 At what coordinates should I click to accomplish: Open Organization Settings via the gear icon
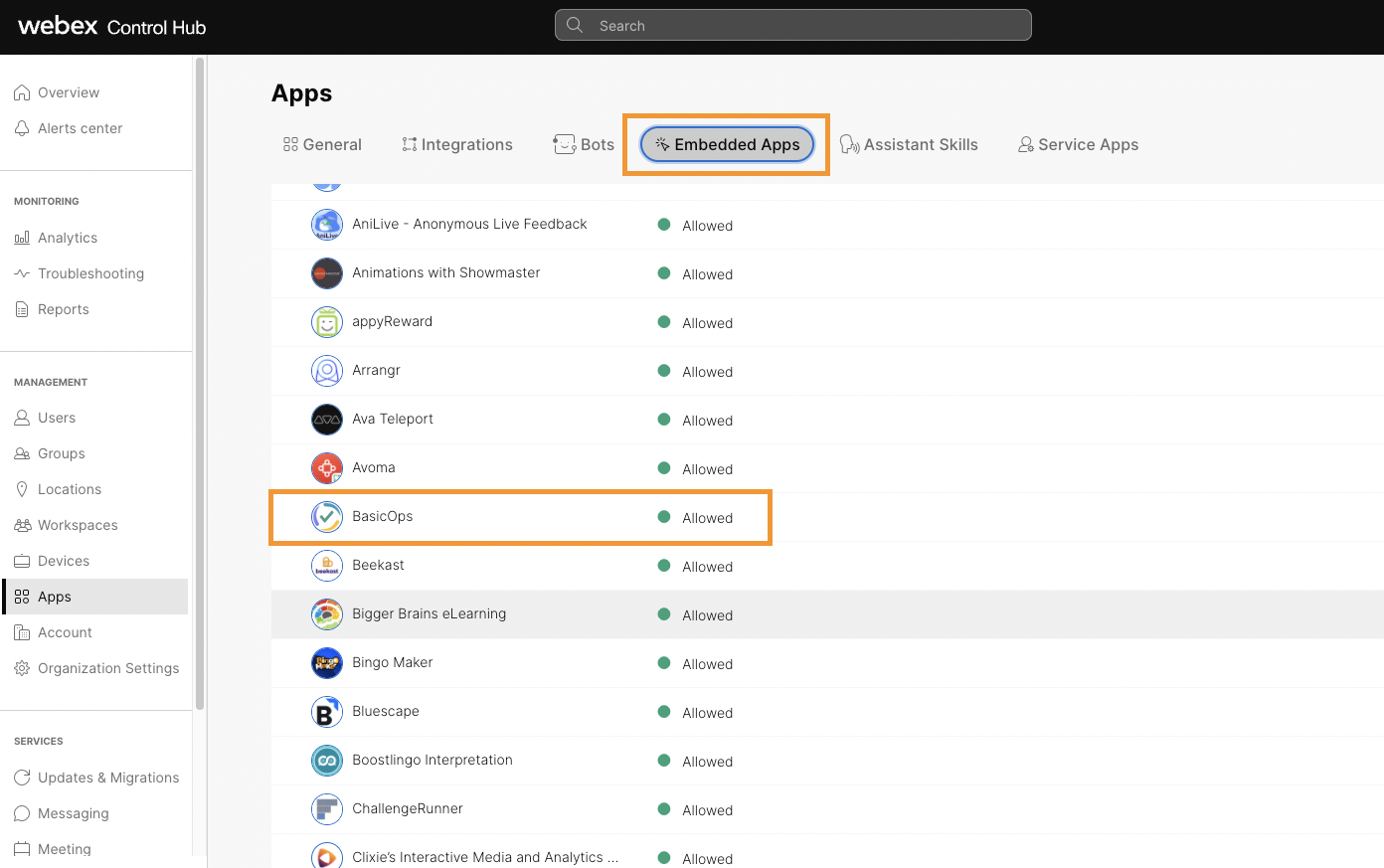pyautogui.click(x=22, y=668)
